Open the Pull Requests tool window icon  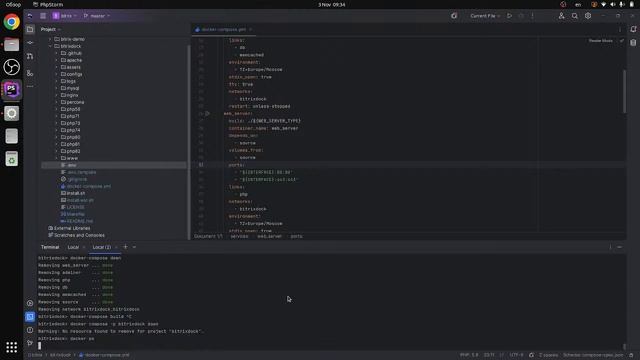(x=30, y=56)
